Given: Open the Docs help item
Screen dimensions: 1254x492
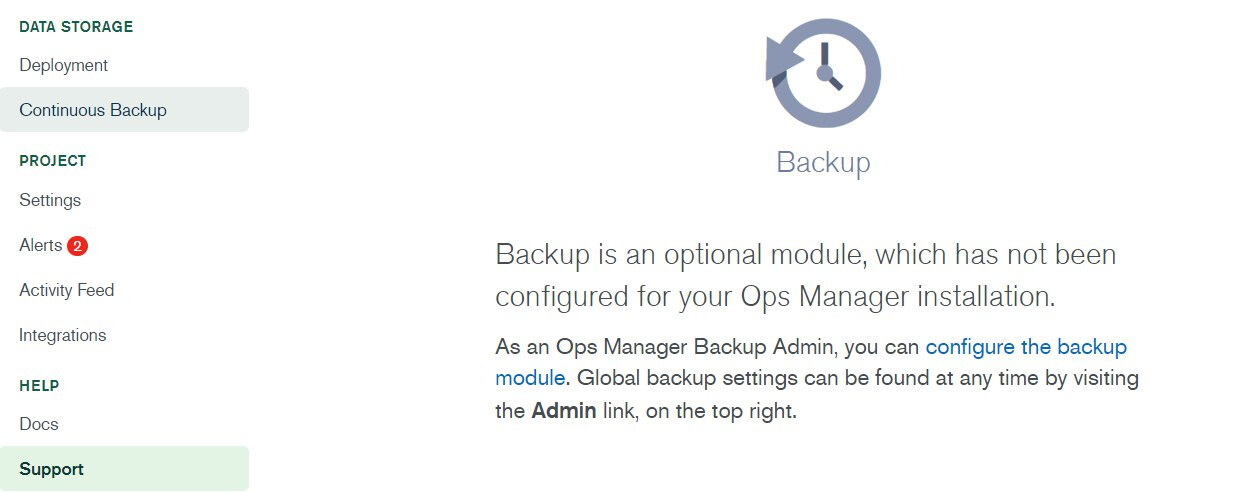Looking at the screenshot, I should point(39,424).
